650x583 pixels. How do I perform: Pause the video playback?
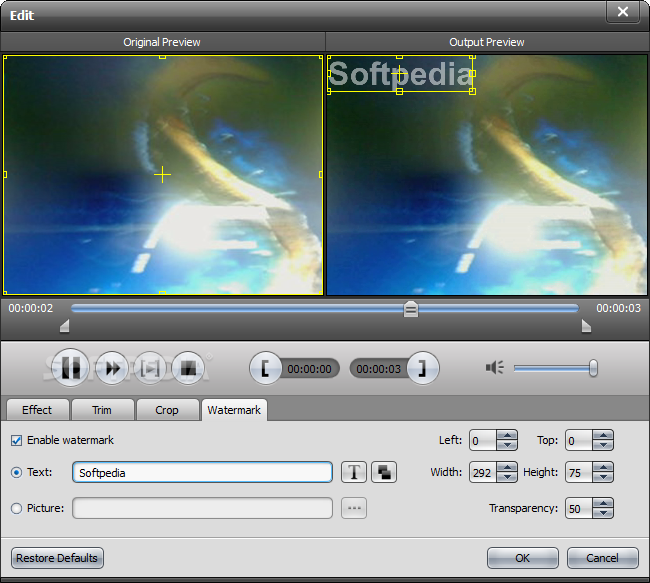click(x=70, y=368)
